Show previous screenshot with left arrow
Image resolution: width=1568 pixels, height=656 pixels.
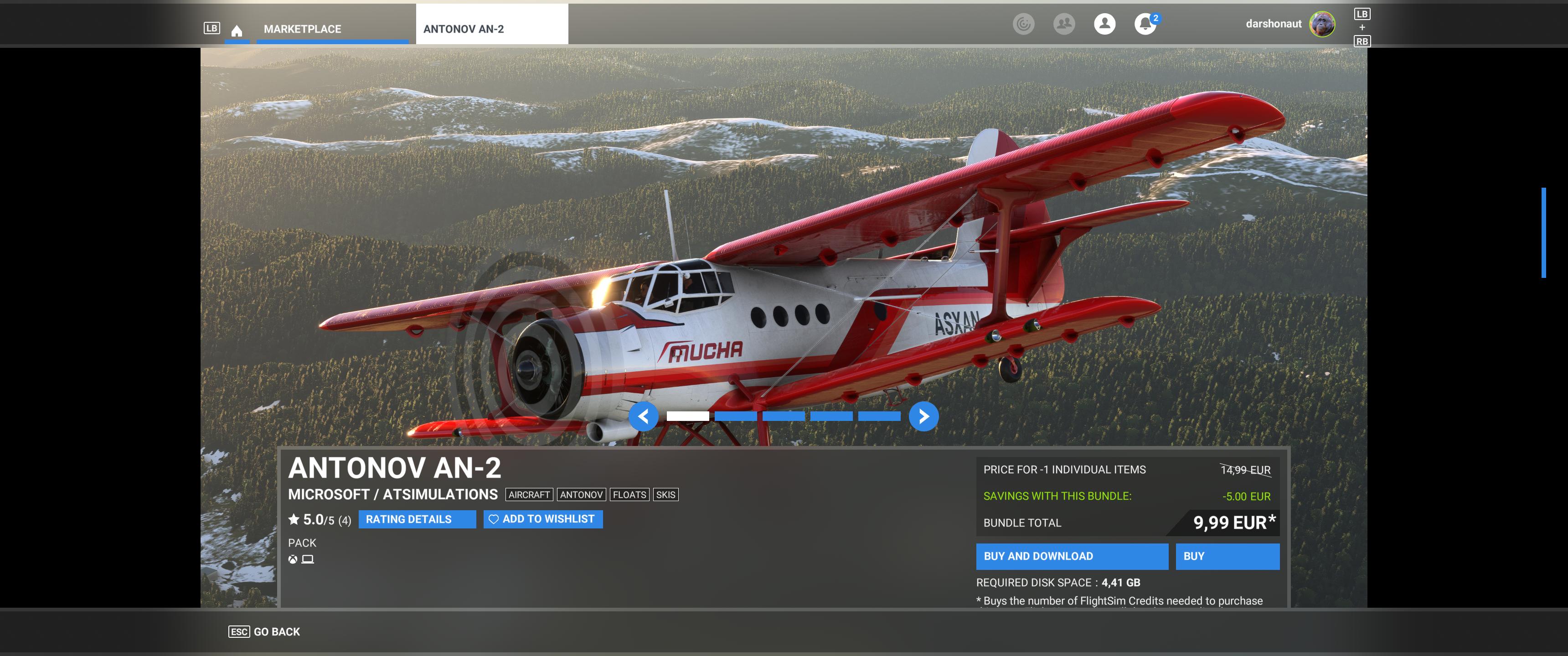coord(644,416)
